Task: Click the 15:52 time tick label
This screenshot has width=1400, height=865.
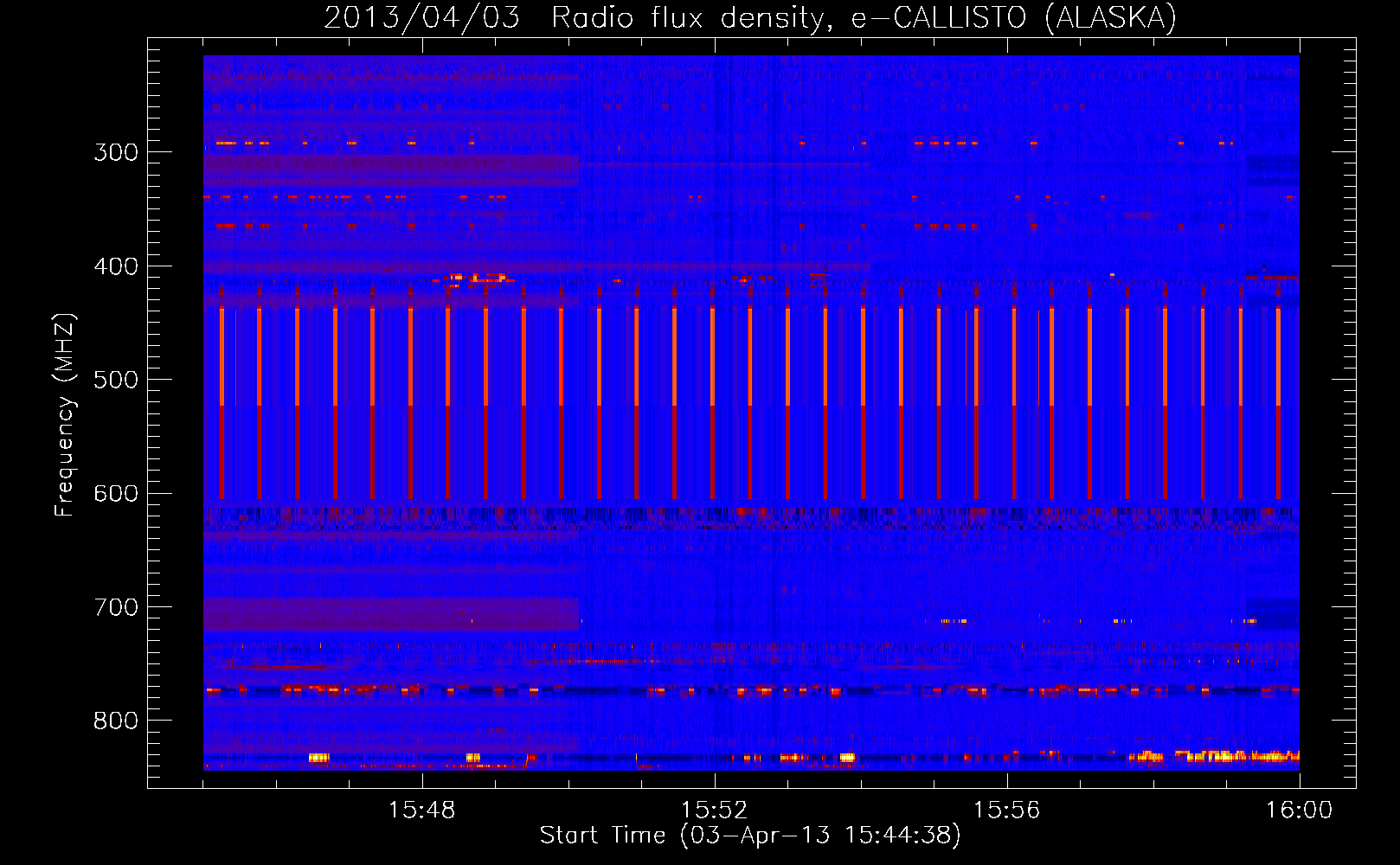Action: 714,811
